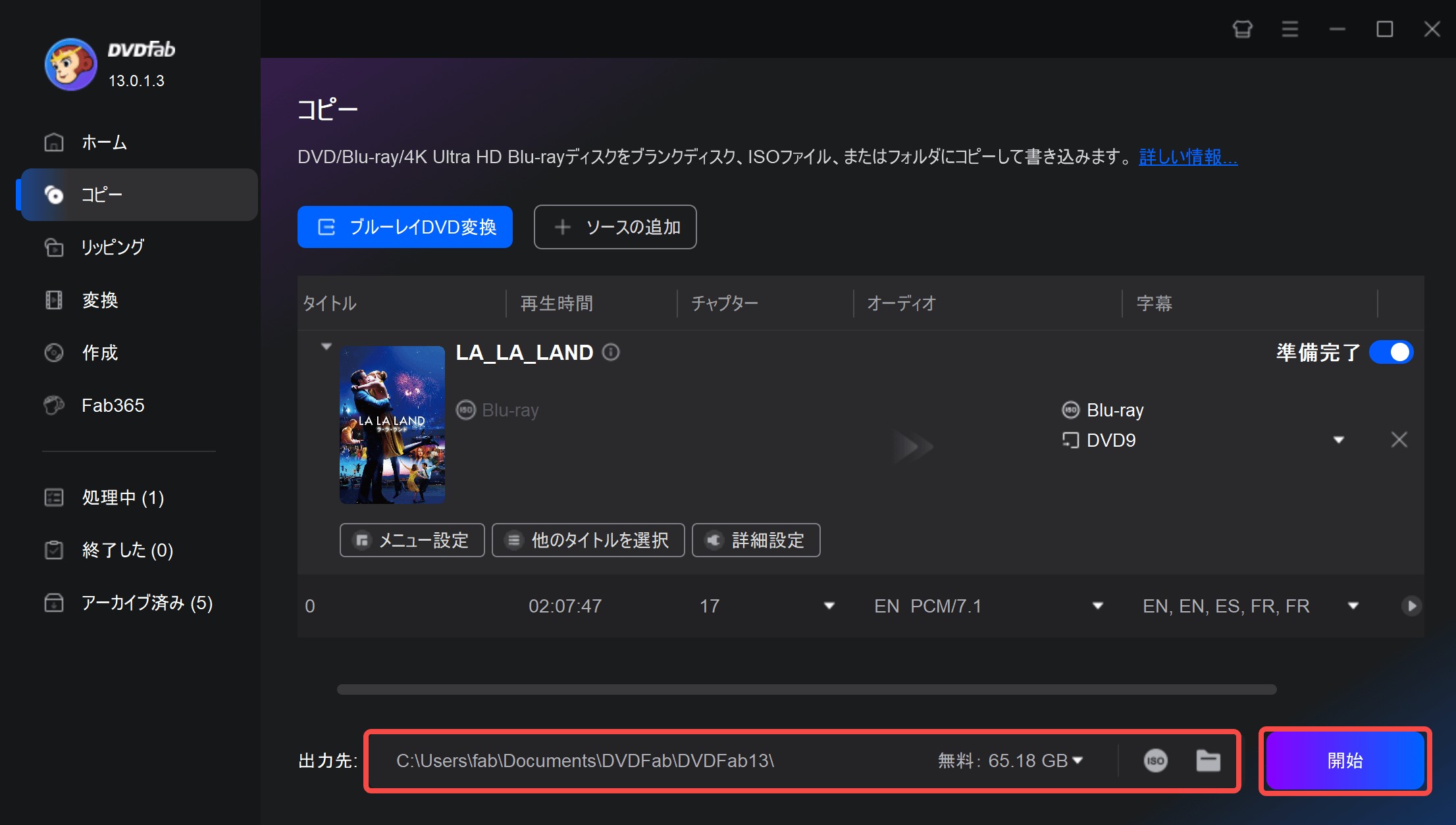The image size is (1456, 825).
Task: Preview title 0 with play button
Action: click(1411, 606)
